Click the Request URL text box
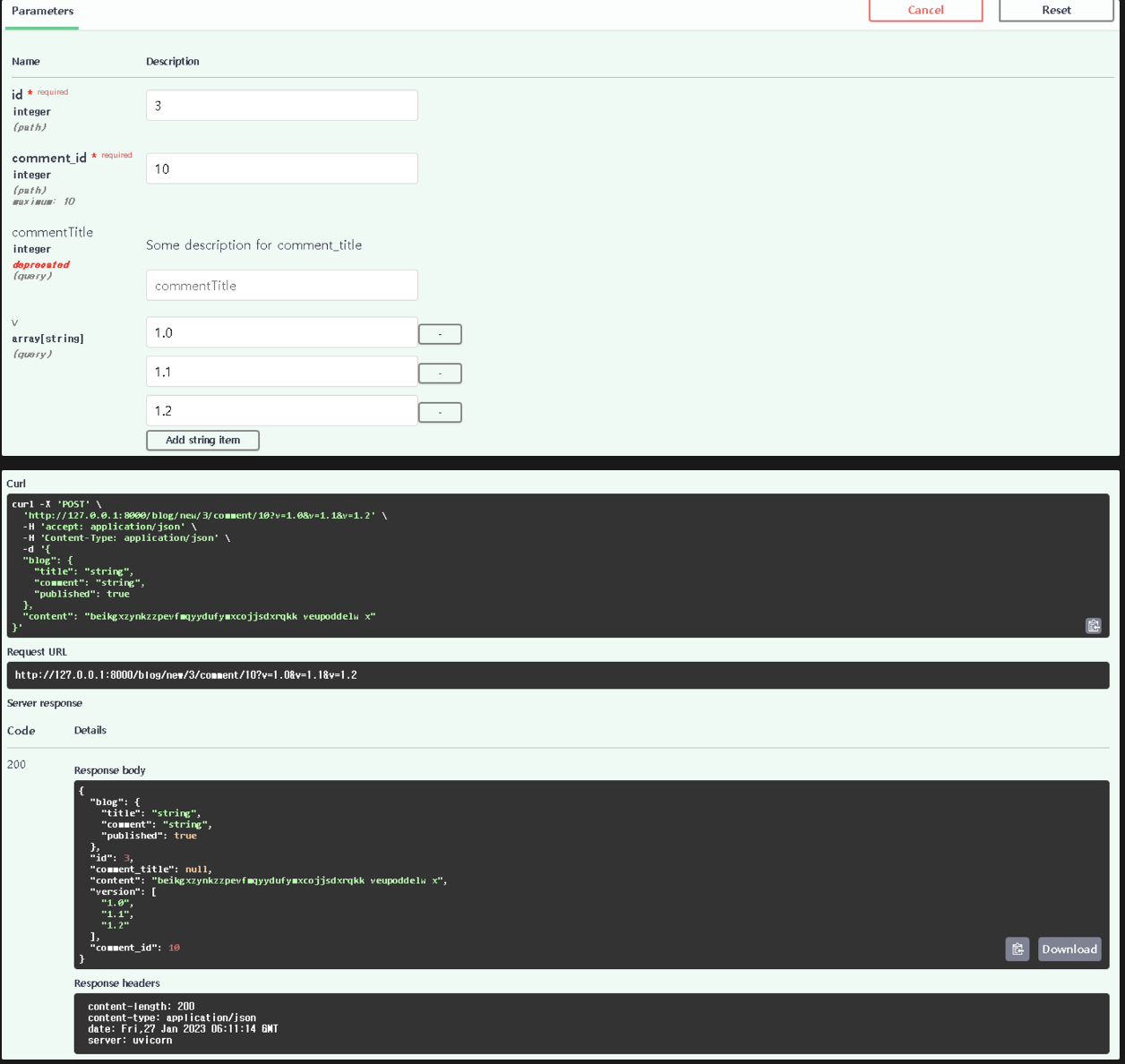 point(557,675)
